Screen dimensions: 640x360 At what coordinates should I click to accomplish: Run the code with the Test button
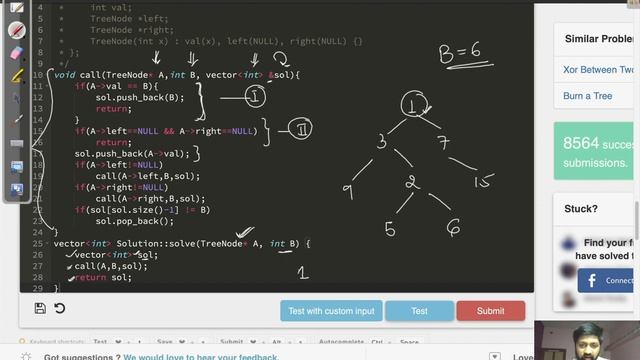pyautogui.click(x=419, y=311)
